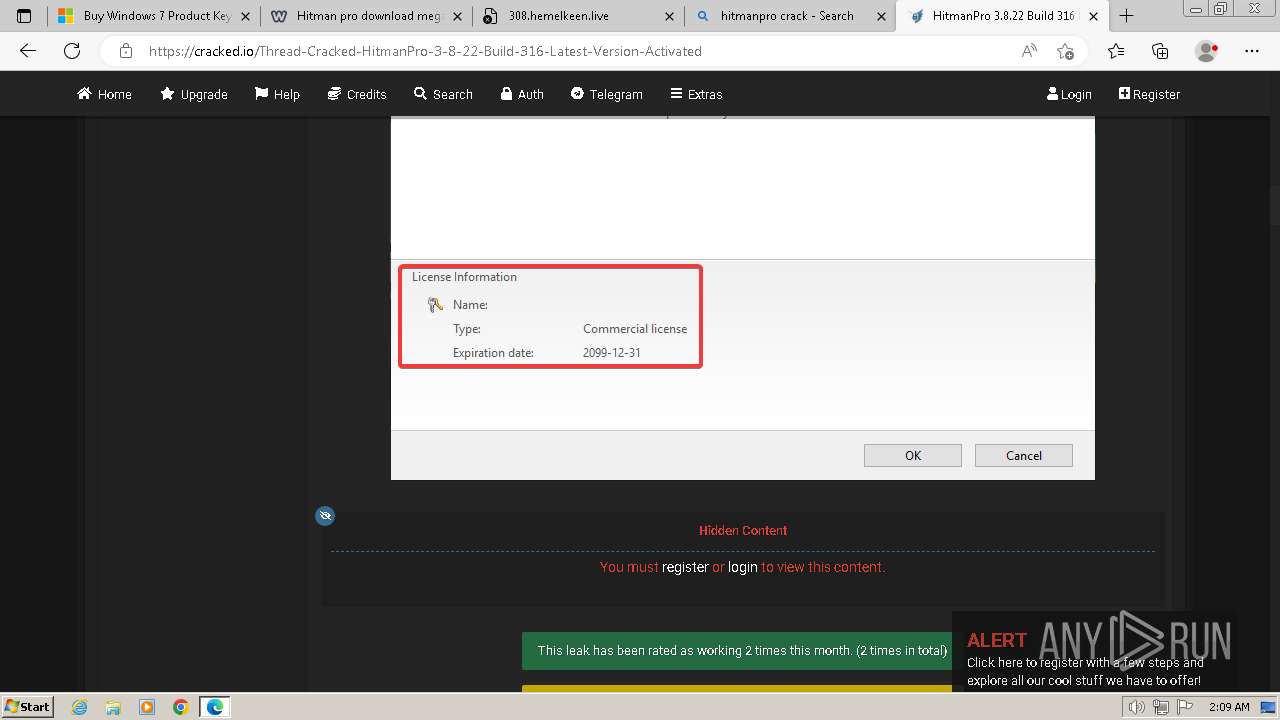
Task: View site security lock information
Action: (x=125, y=51)
